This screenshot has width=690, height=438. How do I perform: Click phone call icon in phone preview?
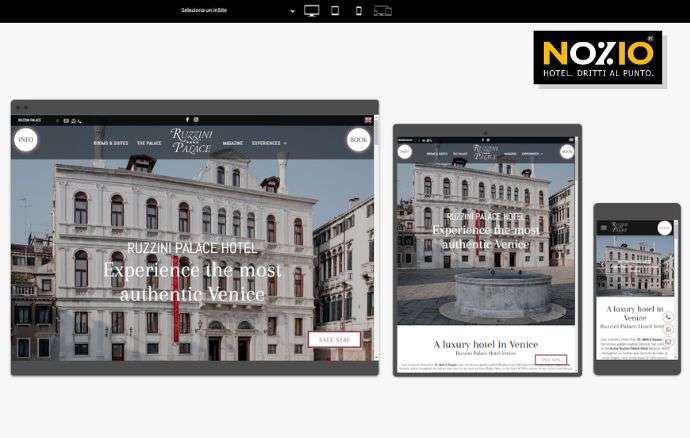pos(668,317)
